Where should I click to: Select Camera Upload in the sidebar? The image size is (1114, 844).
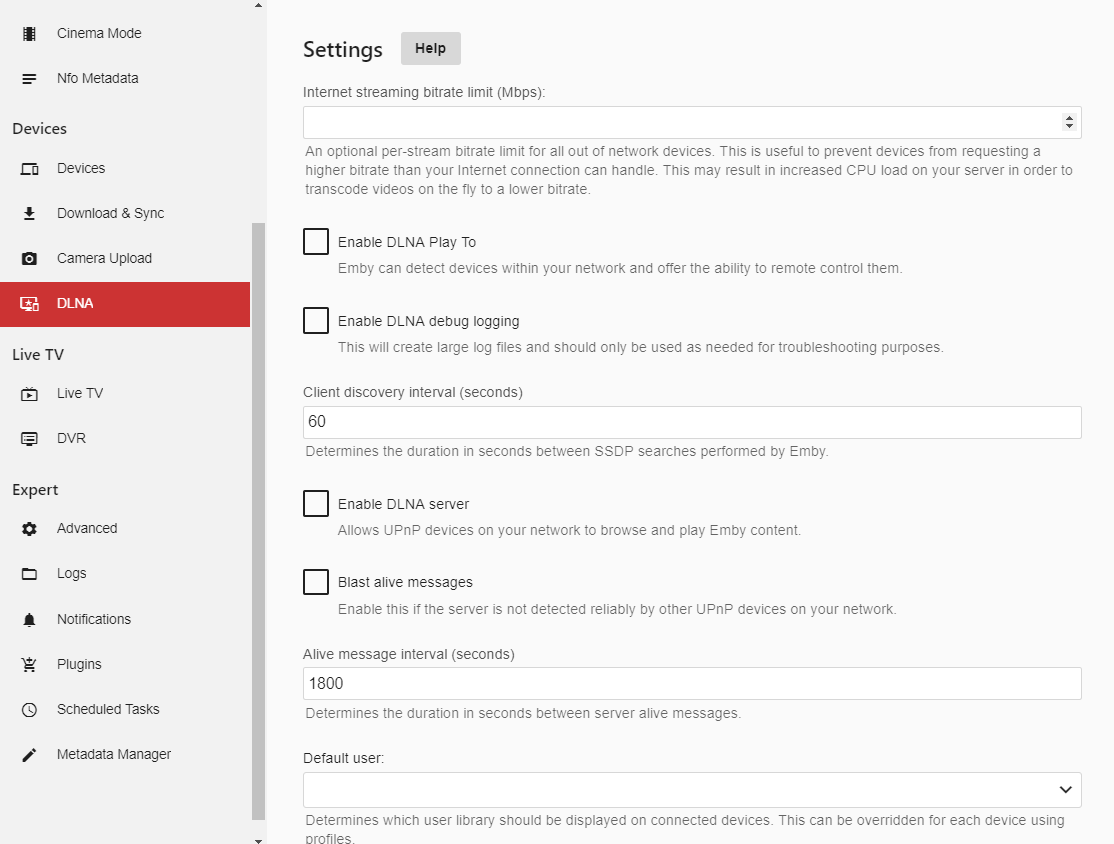(125, 259)
